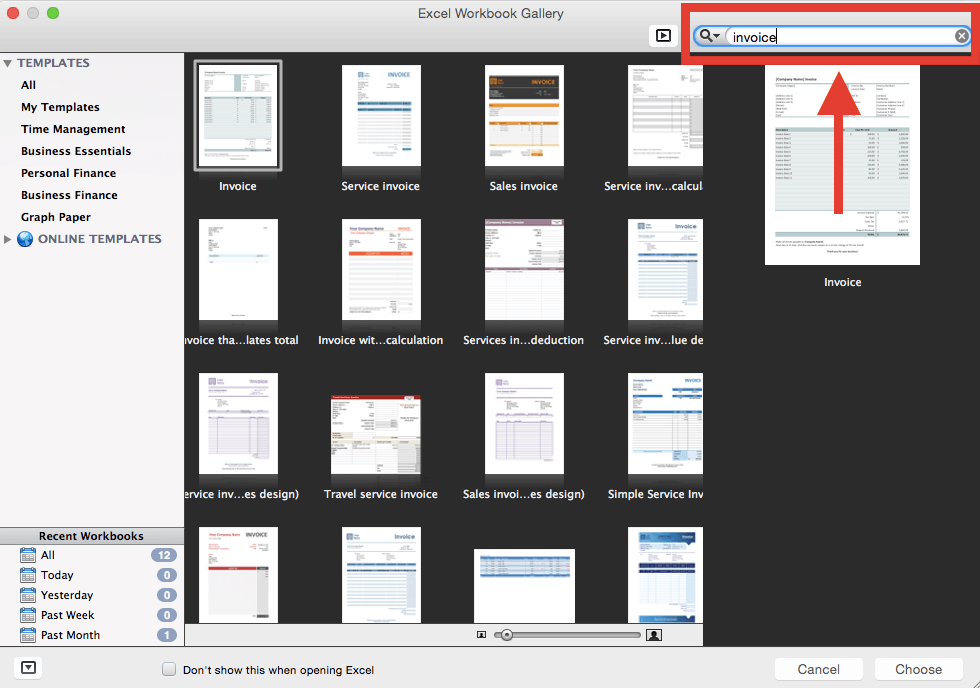Click the calendar icon beside Past Month

point(28,635)
